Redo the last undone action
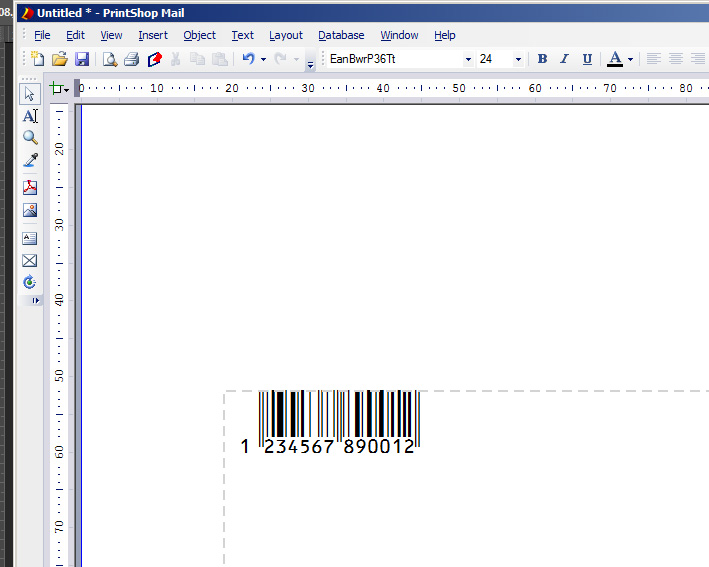 (280, 59)
